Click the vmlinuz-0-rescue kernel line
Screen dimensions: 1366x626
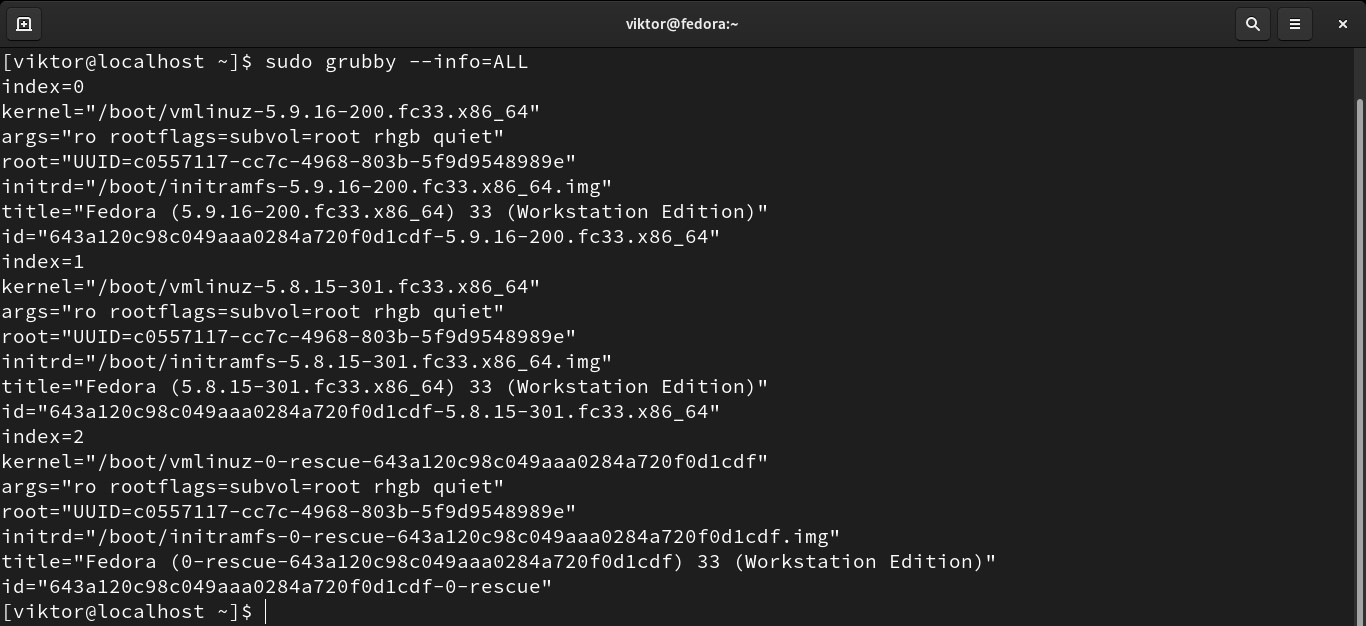tap(384, 462)
